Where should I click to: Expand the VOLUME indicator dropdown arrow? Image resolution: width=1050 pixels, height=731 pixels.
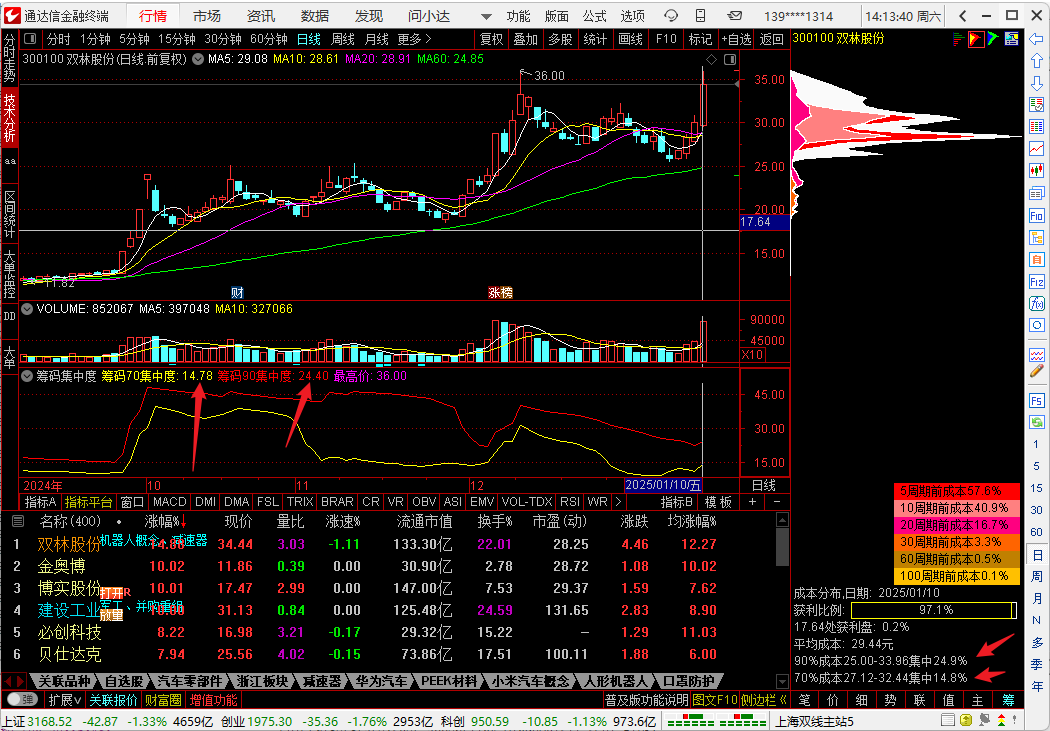27,309
